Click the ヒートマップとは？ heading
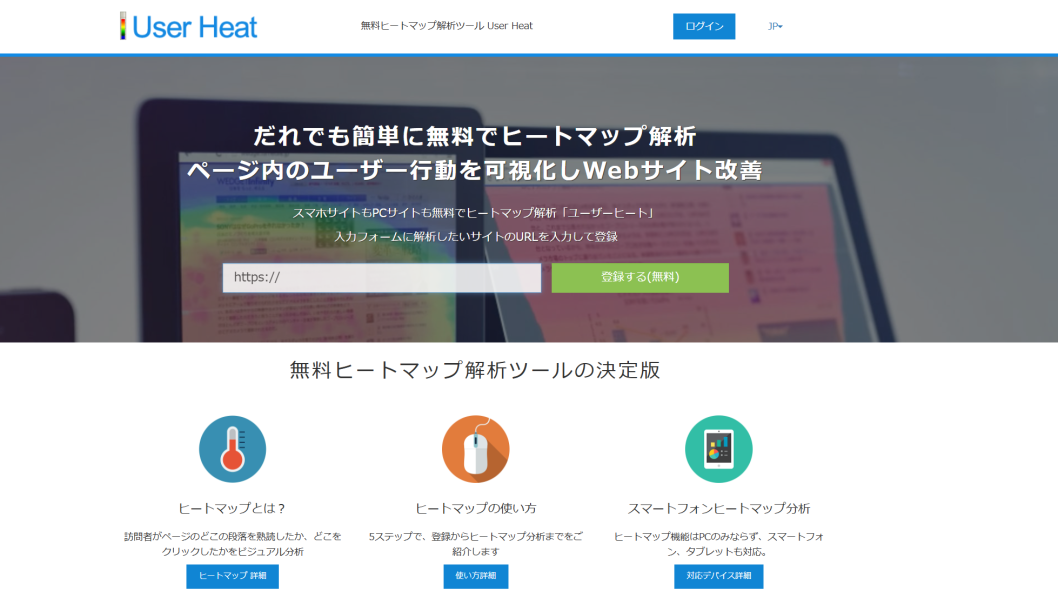 [x=232, y=508]
